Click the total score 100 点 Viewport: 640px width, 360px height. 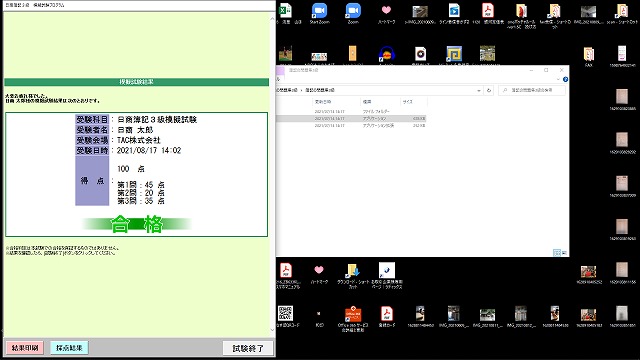click(x=131, y=169)
